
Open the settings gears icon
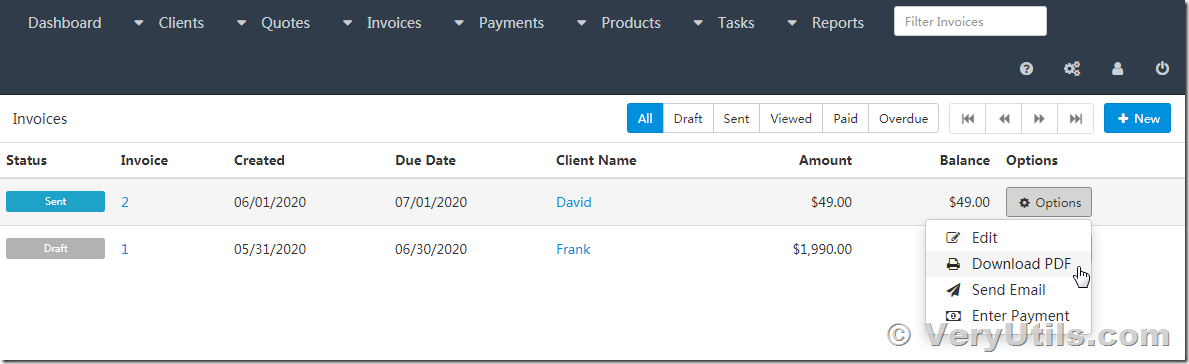[1071, 69]
